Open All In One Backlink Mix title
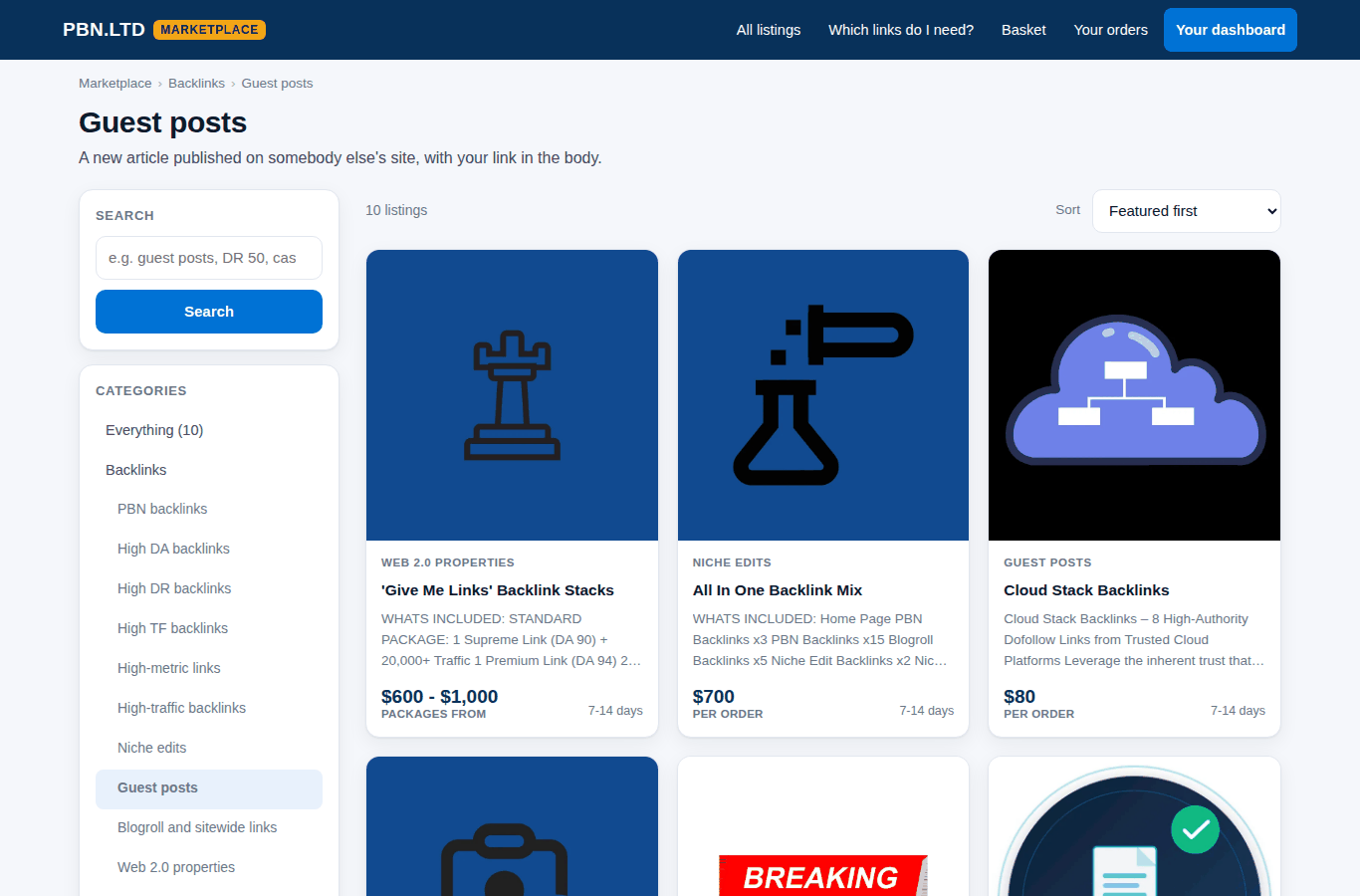The width and height of the screenshot is (1360, 896). [778, 590]
